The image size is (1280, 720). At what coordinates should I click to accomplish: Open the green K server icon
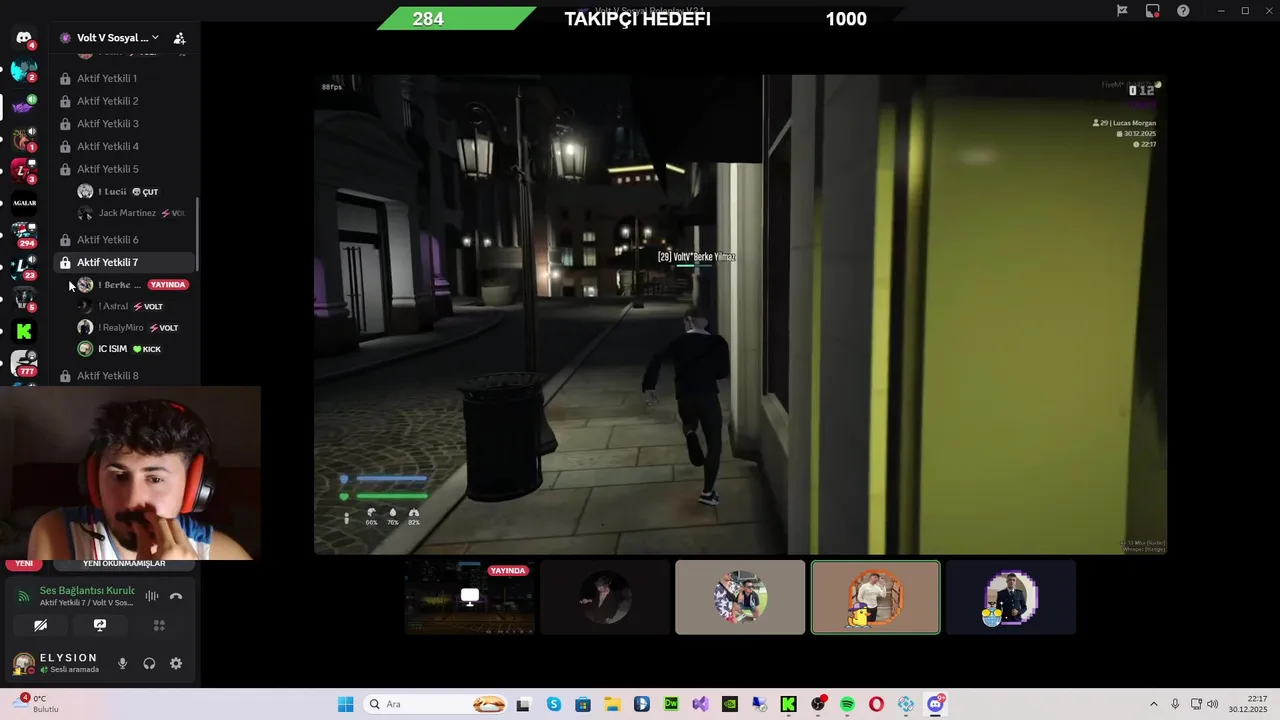coord(24,331)
